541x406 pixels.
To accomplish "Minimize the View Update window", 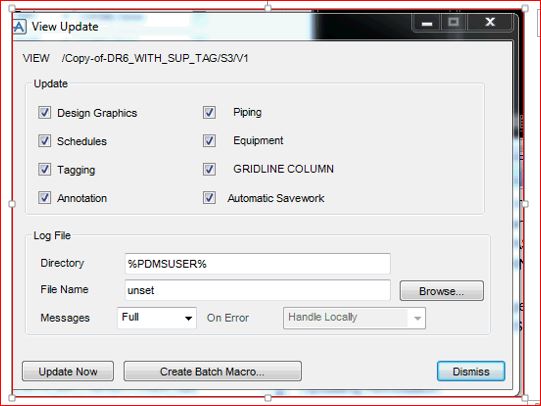I will (427, 23).
